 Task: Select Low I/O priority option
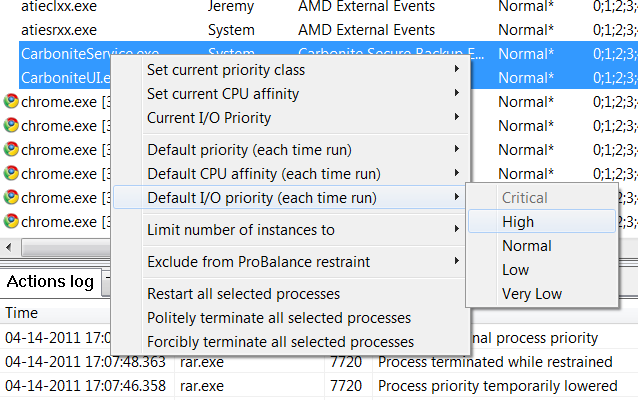click(x=542, y=270)
